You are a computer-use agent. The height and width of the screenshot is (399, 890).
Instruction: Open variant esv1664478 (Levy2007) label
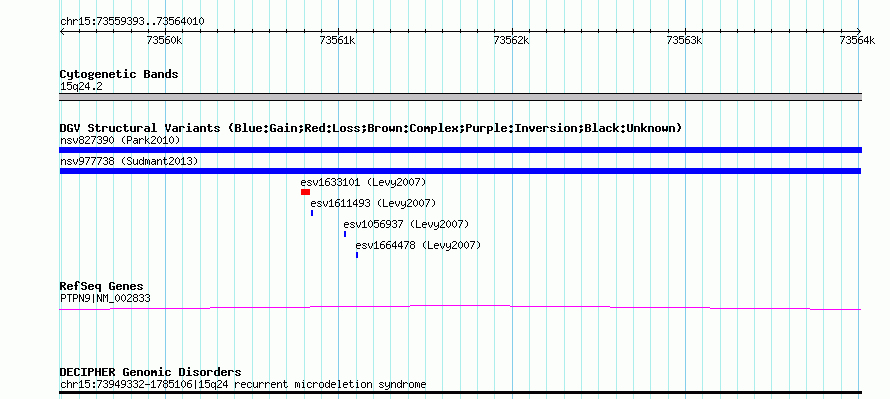click(x=418, y=245)
